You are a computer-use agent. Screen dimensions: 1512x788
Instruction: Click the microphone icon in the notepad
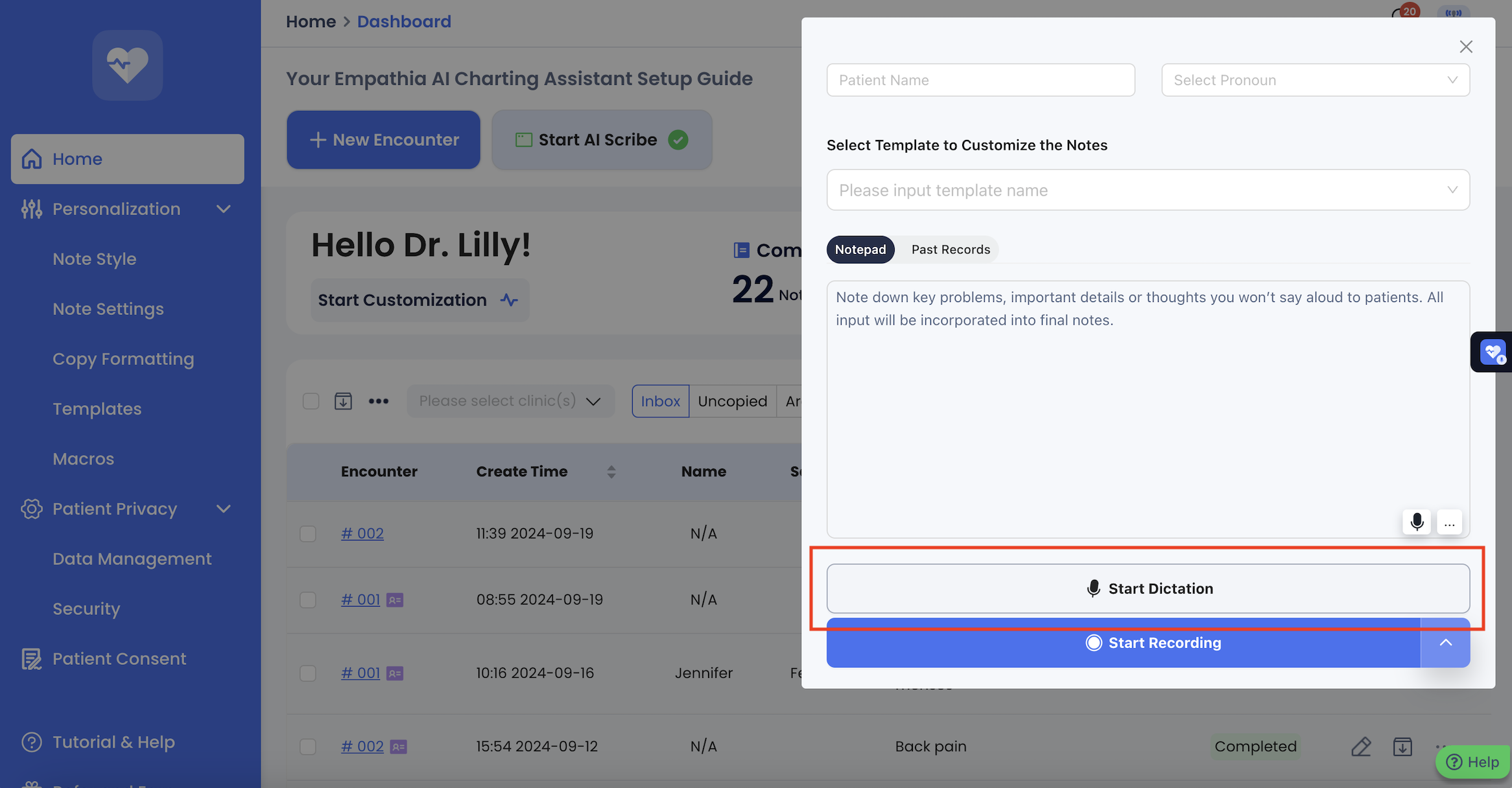tap(1417, 522)
